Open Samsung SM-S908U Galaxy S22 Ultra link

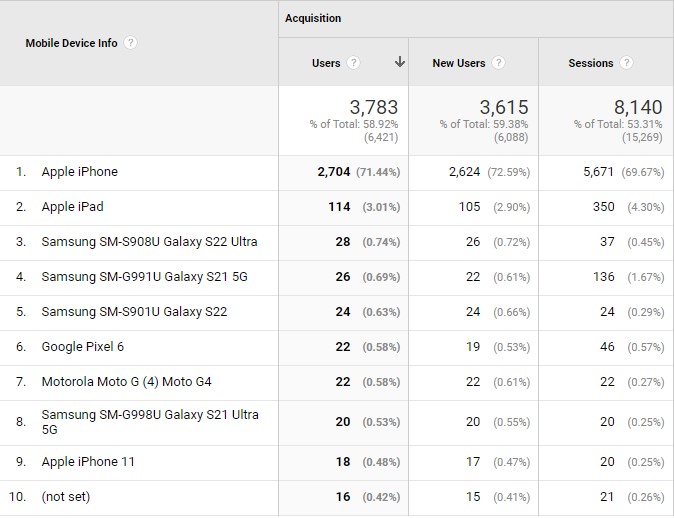coord(149,242)
